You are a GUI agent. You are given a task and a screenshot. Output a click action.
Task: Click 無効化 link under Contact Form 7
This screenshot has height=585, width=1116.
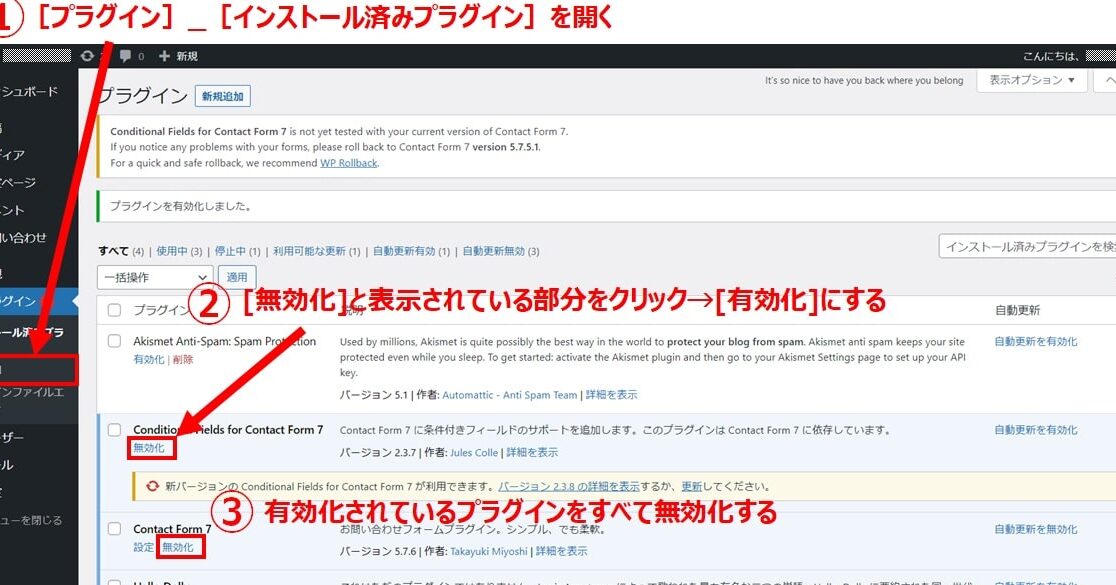coord(177,547)
